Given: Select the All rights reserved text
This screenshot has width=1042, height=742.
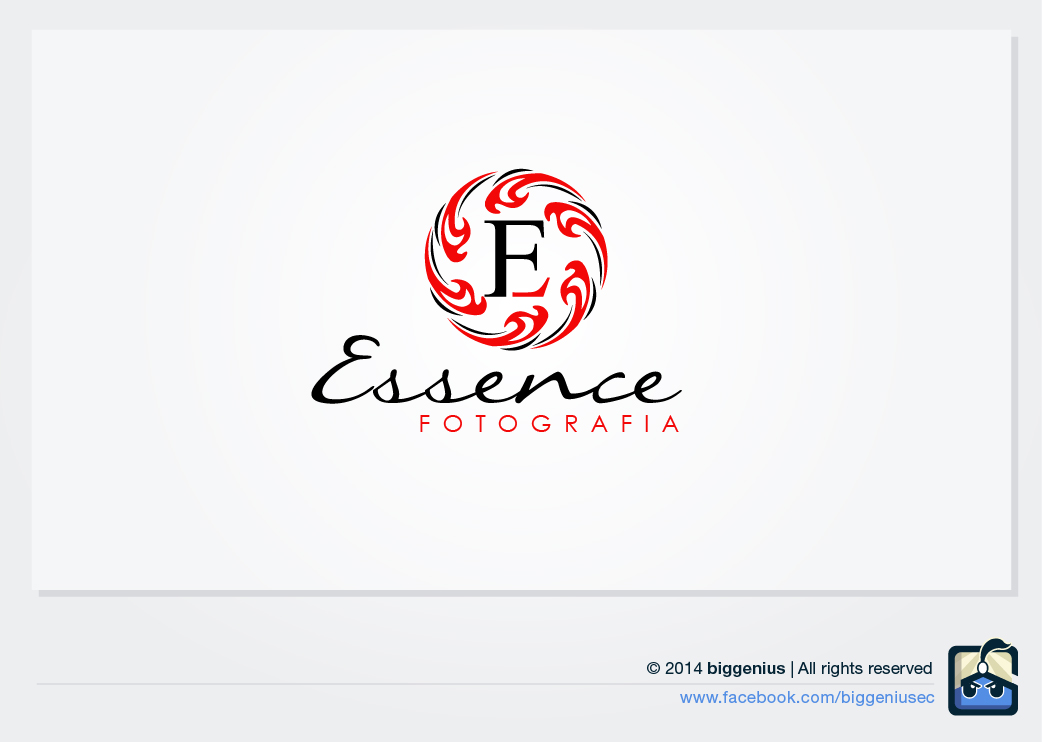Looking at the screenshot, I should tap(865, 668).
